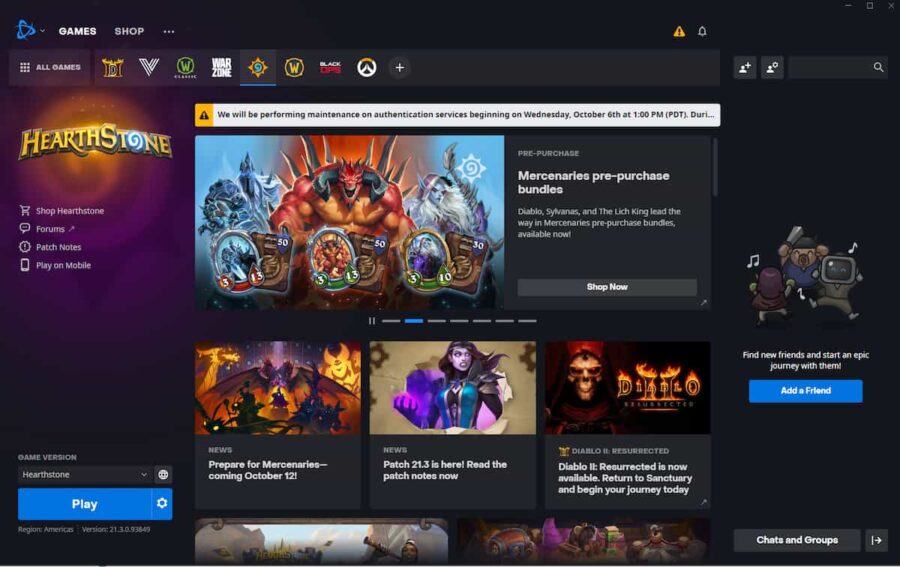
Task: Click the Add a Friend button
Action: [805, 391]
